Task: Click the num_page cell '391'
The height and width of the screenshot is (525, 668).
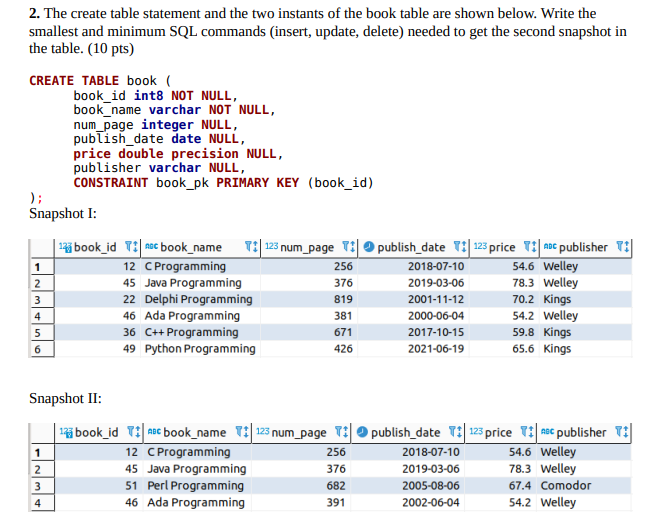Action: (x=302, y=502)
